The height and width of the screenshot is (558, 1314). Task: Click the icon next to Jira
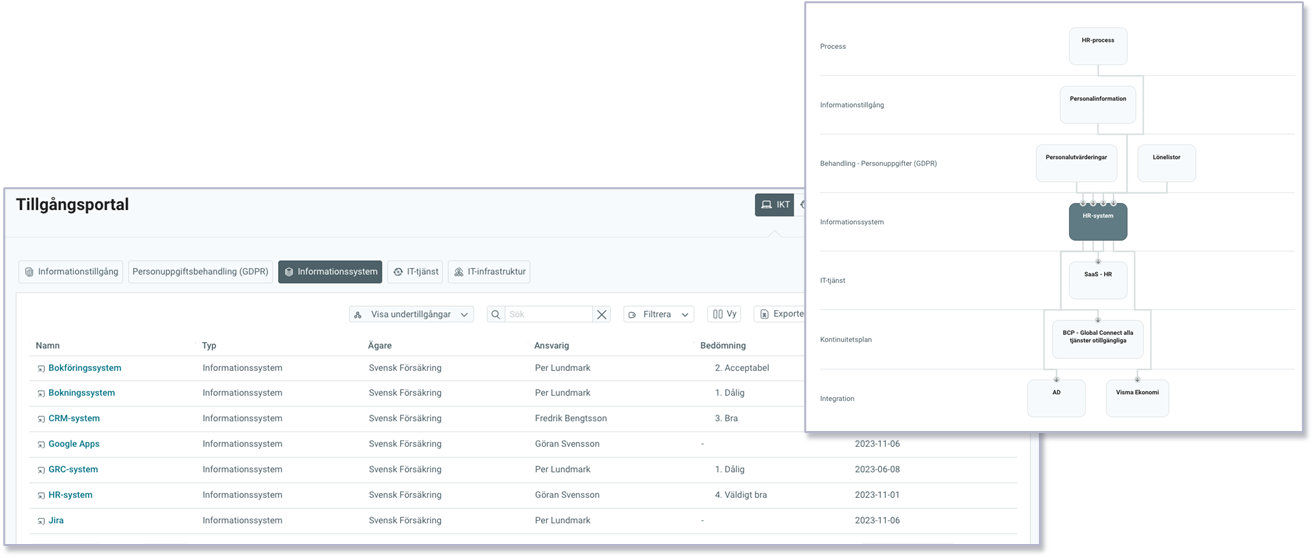(x=41, y=521)
